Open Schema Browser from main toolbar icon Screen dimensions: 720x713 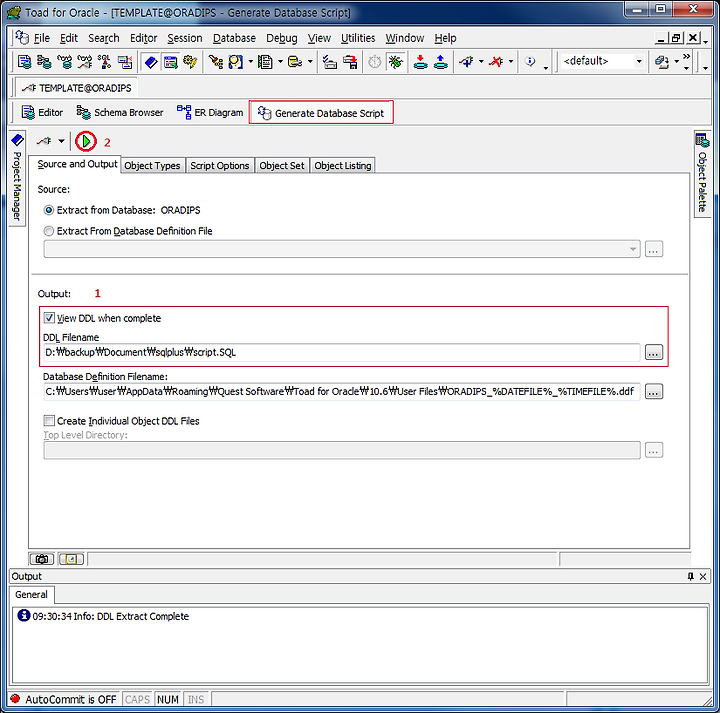44,62
